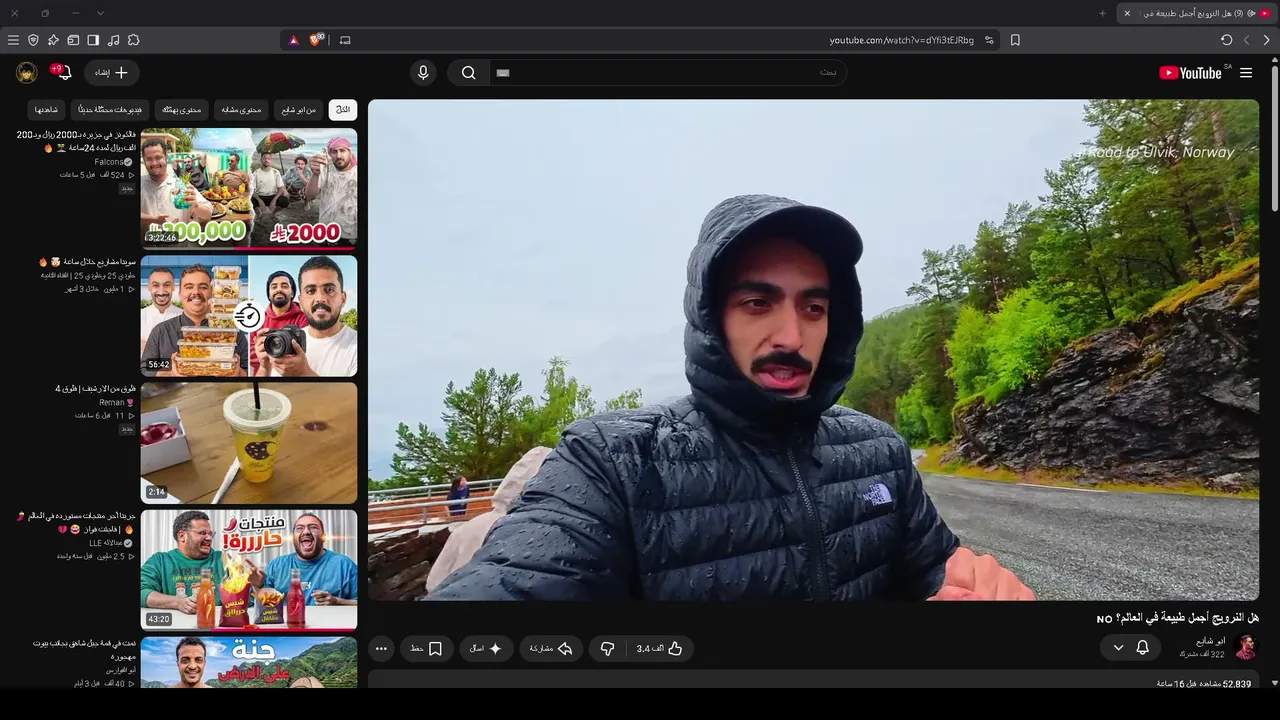
Task: Select the recently uploaded videos filter chip
Action: coord(111,109)
